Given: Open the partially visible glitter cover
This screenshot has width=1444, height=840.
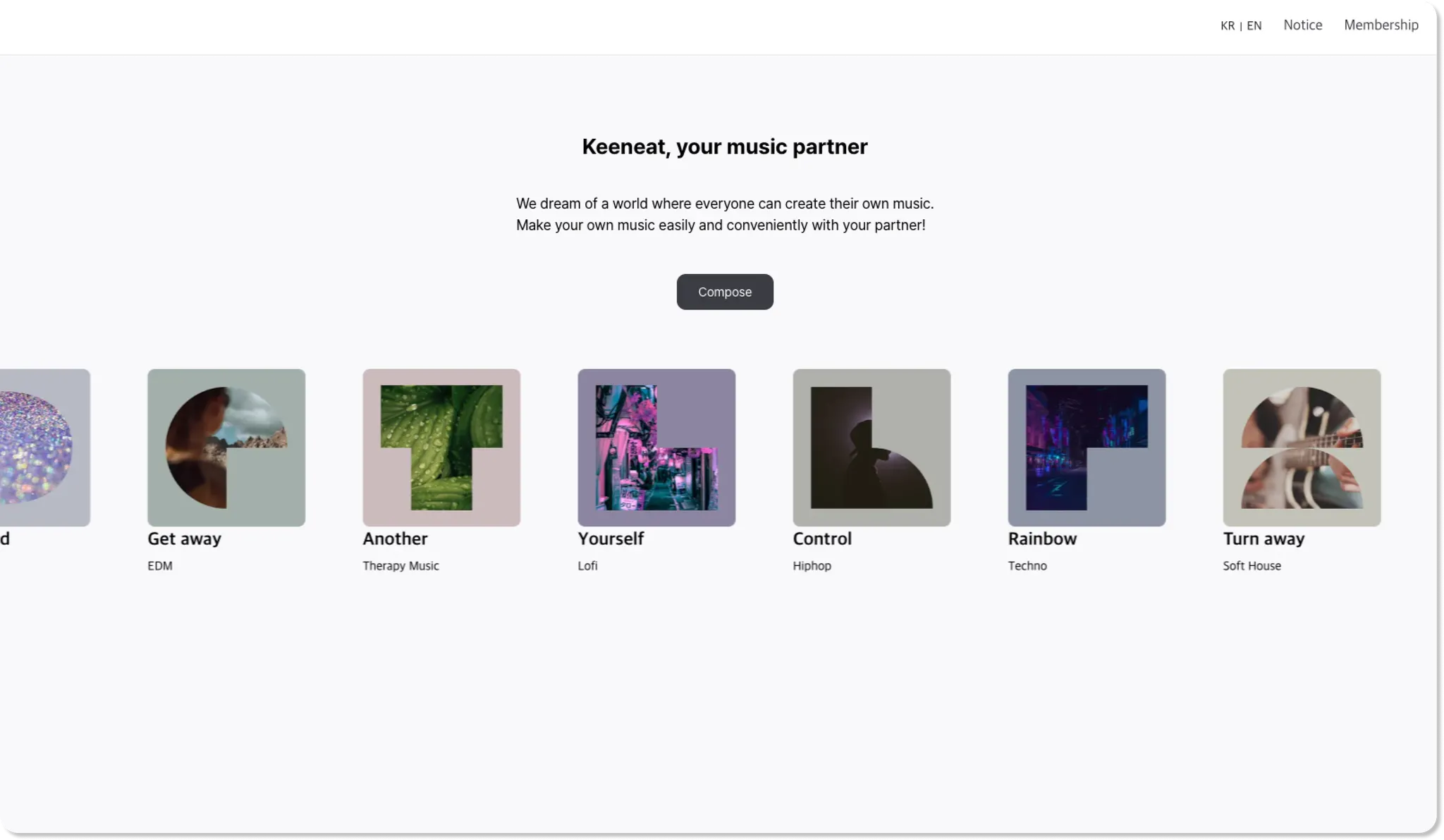Looking at the screenshot, I should [44, 447].
